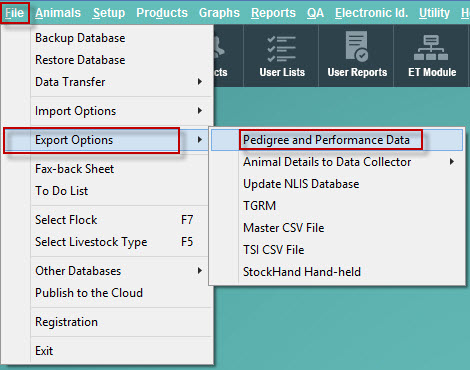This screenshot has height=370, width=470.
Task: Choose Restore Database menu entry
Action: (x=80, y=60)
